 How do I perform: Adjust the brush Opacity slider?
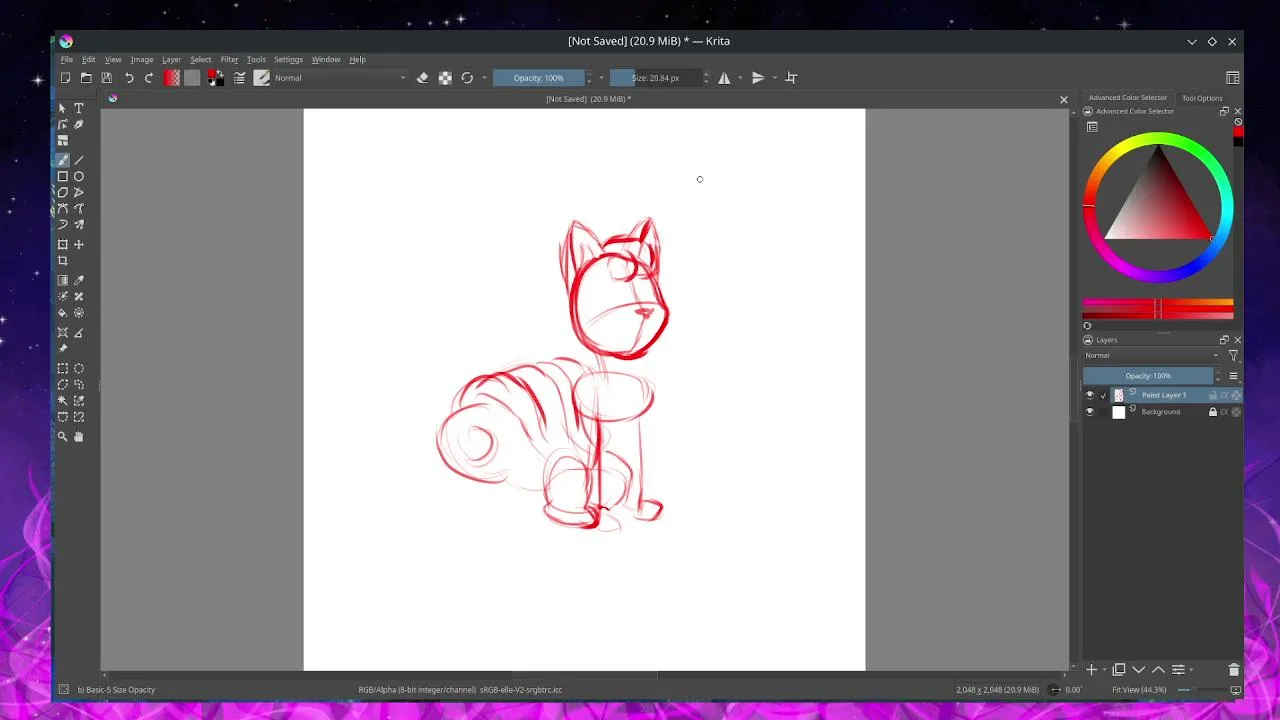[539, 78]
